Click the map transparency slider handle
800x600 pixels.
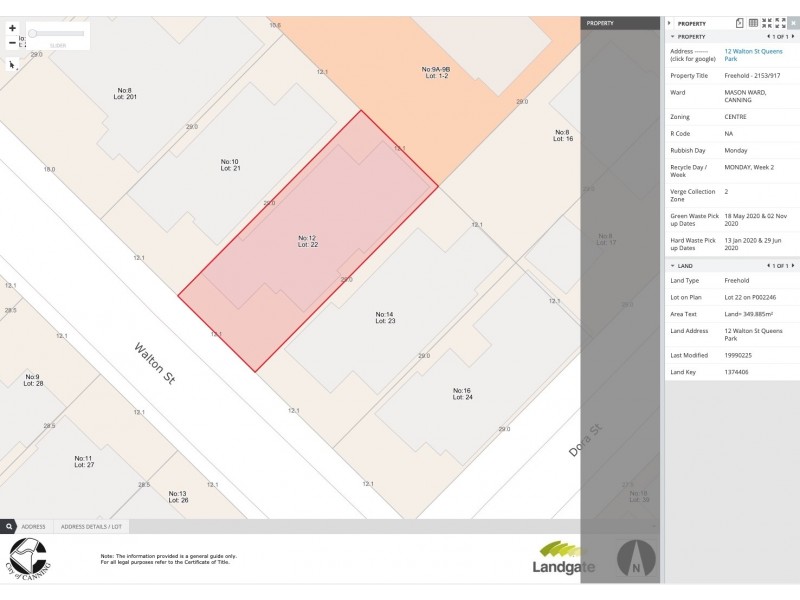pos(33,33)
